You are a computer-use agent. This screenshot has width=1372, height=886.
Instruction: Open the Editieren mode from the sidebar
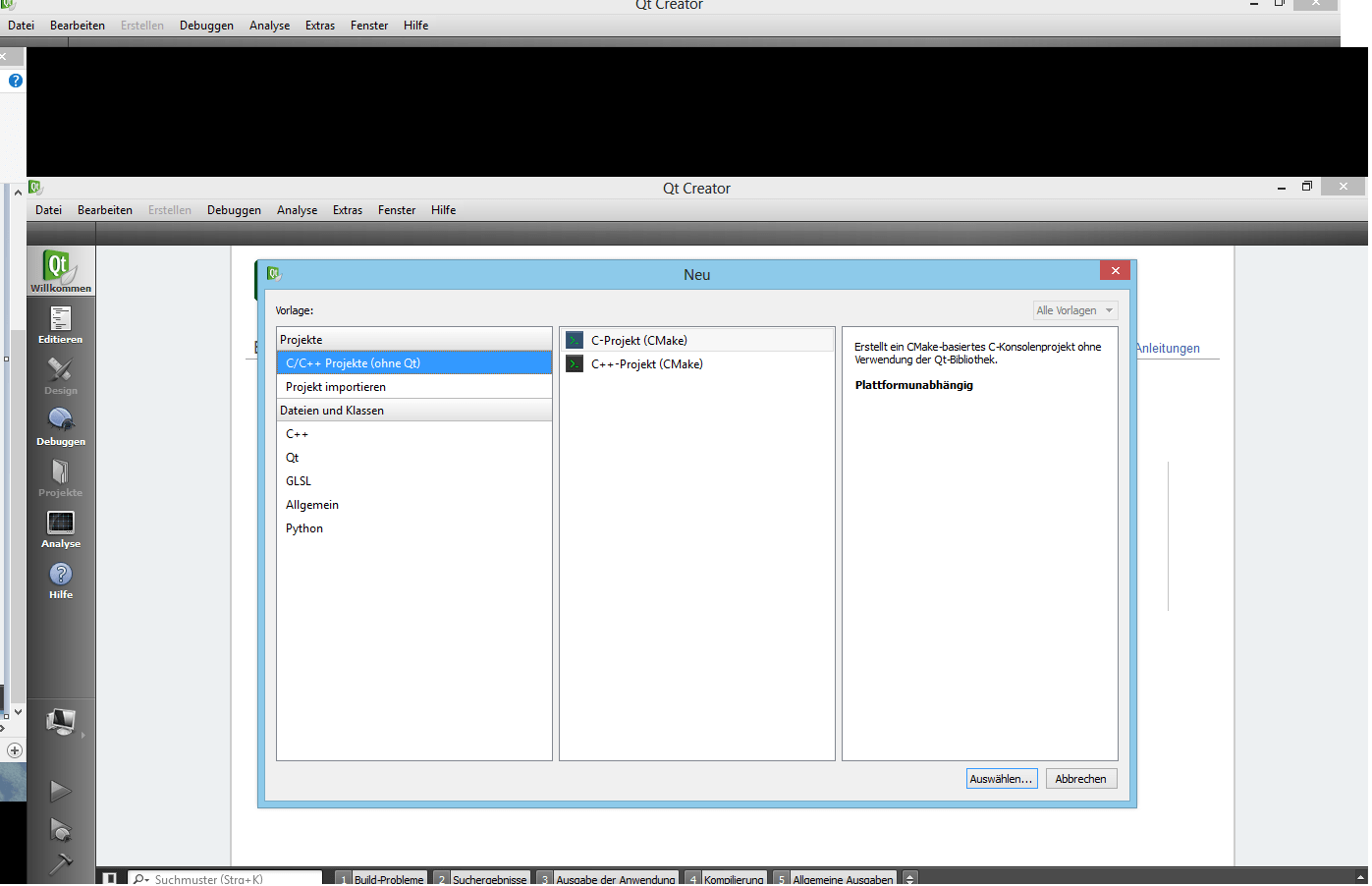click(61, 324)
